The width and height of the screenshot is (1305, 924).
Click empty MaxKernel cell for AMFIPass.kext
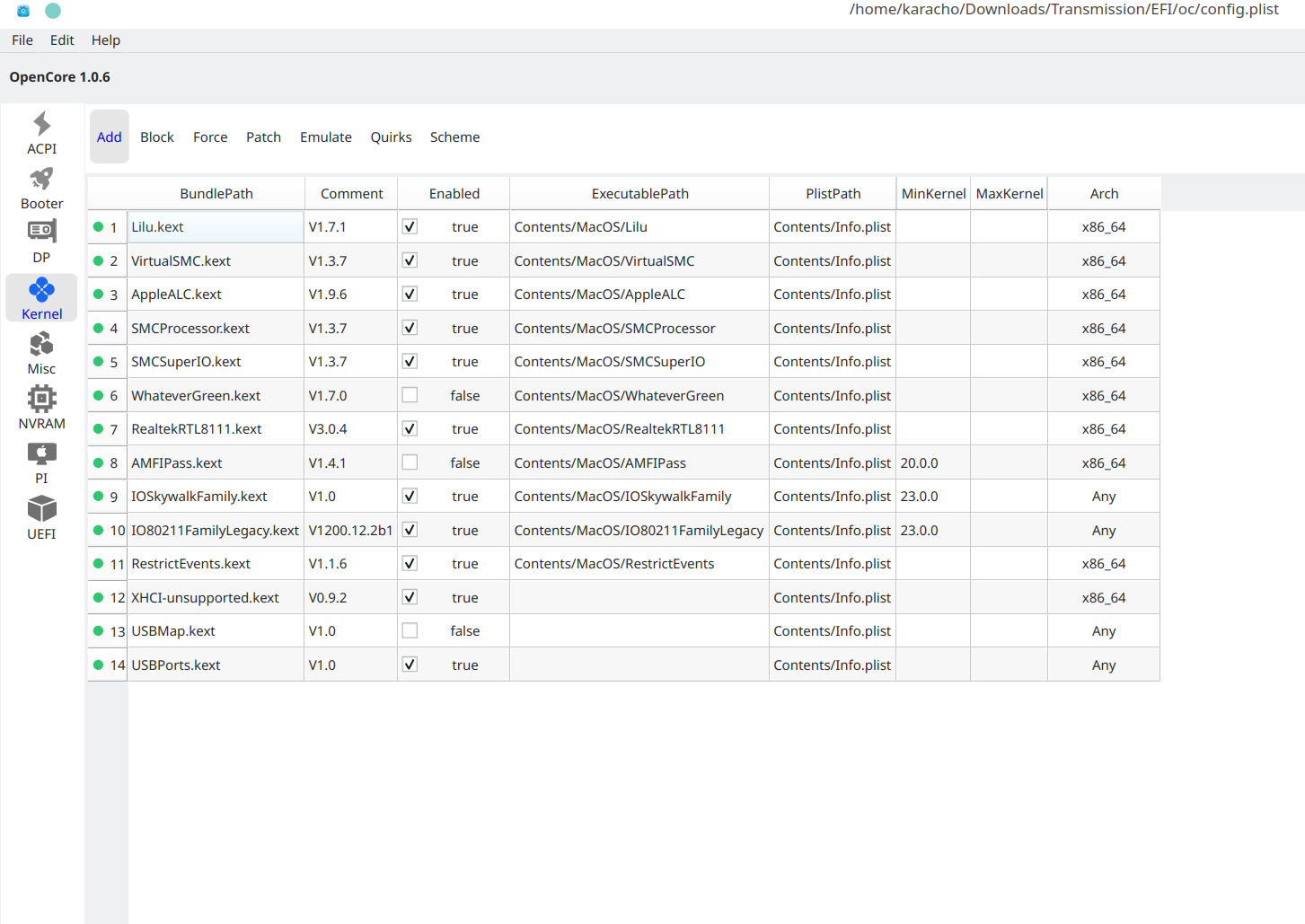coord(1010,462)
